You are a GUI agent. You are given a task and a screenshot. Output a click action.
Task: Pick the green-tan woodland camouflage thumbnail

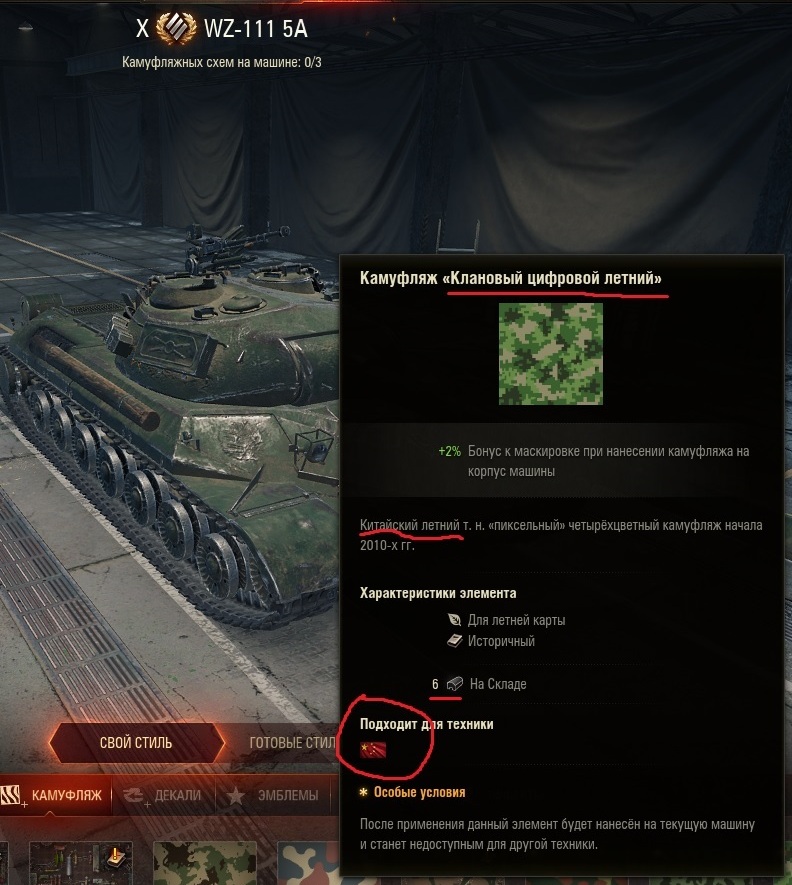click(205, 863)
